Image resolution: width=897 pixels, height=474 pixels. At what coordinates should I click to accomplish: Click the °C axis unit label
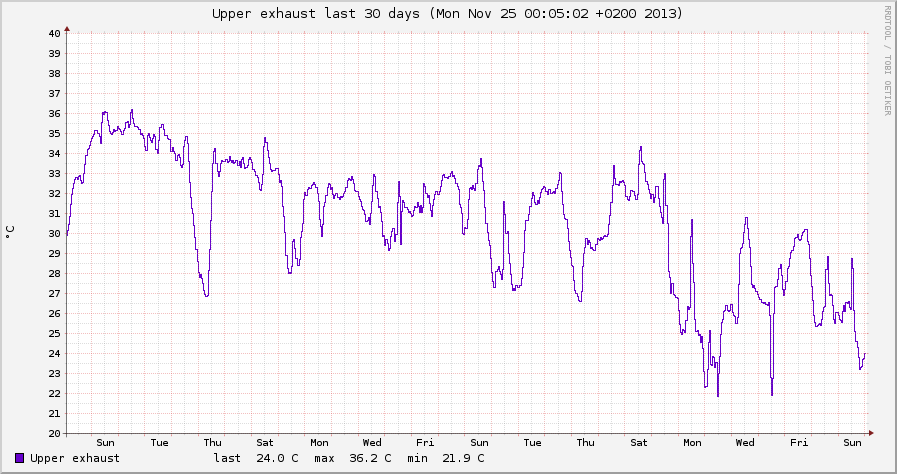coord(10,233)
